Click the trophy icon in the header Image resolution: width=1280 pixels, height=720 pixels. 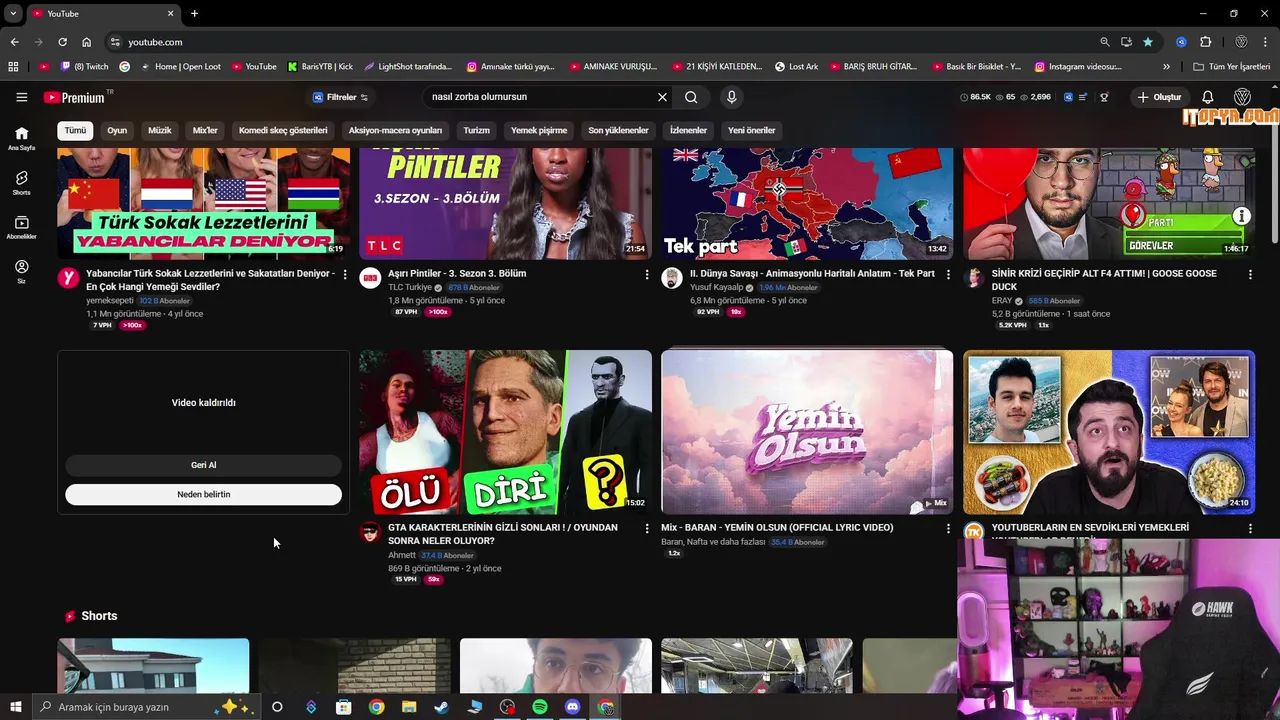coord(1104,97)
